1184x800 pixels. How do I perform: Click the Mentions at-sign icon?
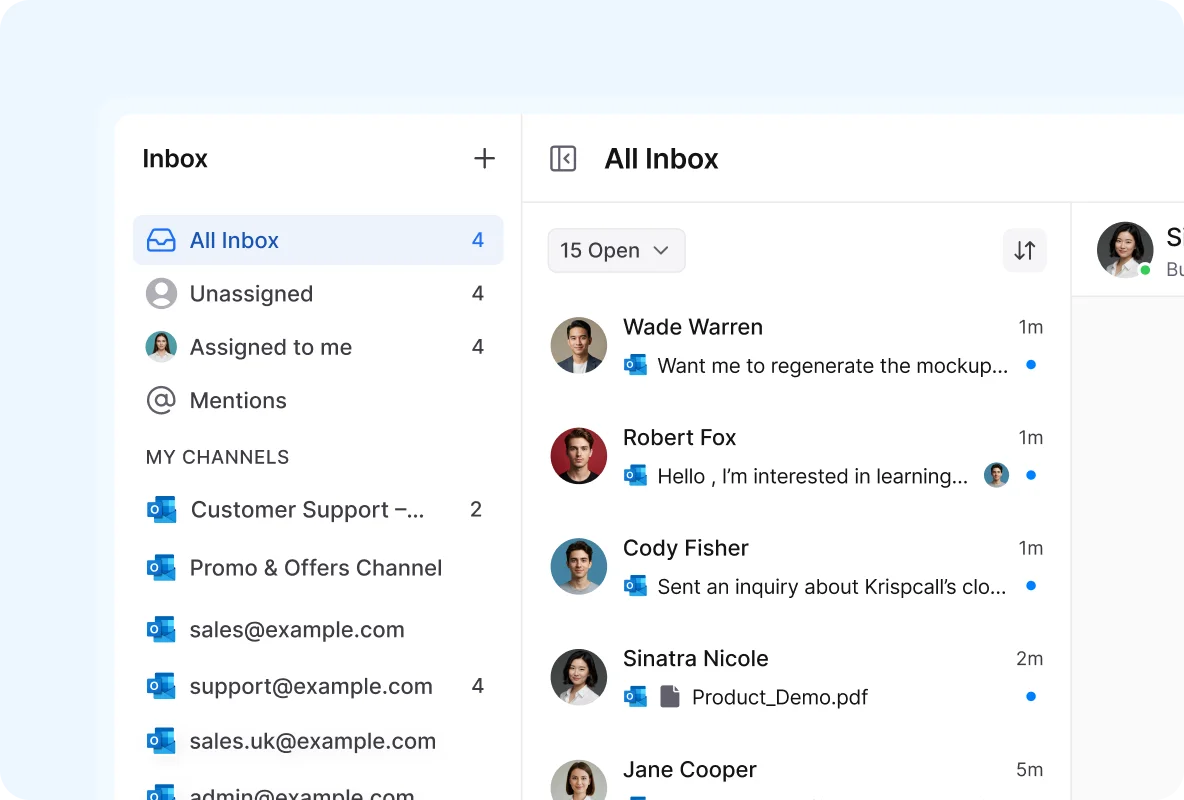click(161, 400)
